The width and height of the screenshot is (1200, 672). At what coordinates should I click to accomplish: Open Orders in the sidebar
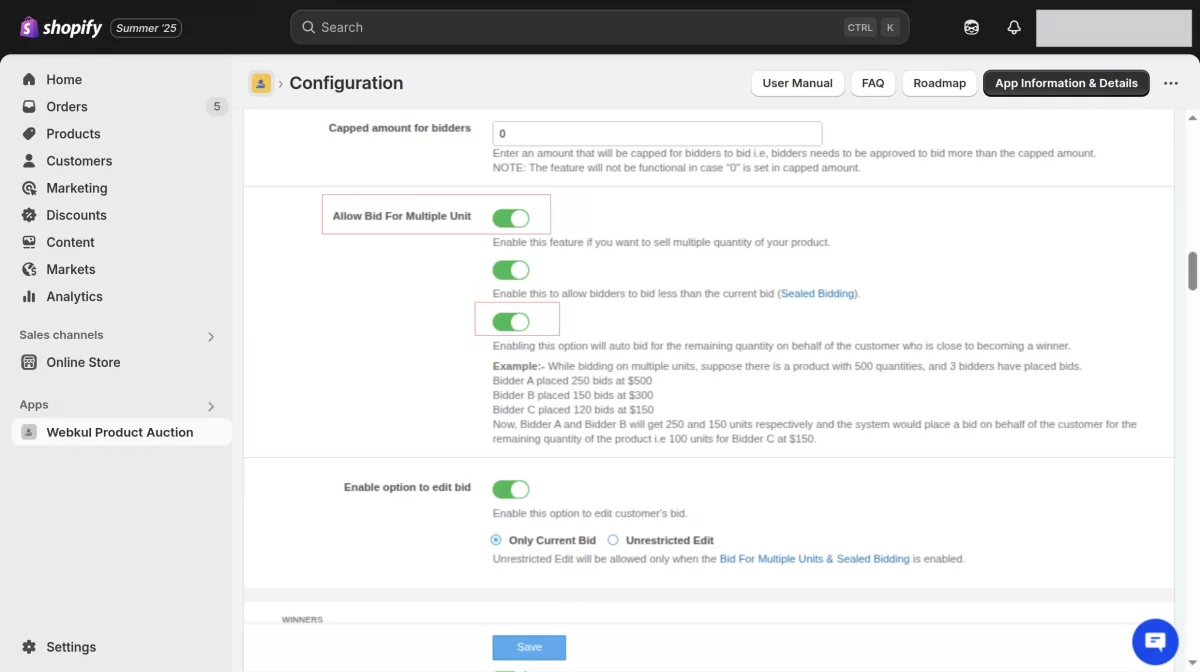pos(67,107)
